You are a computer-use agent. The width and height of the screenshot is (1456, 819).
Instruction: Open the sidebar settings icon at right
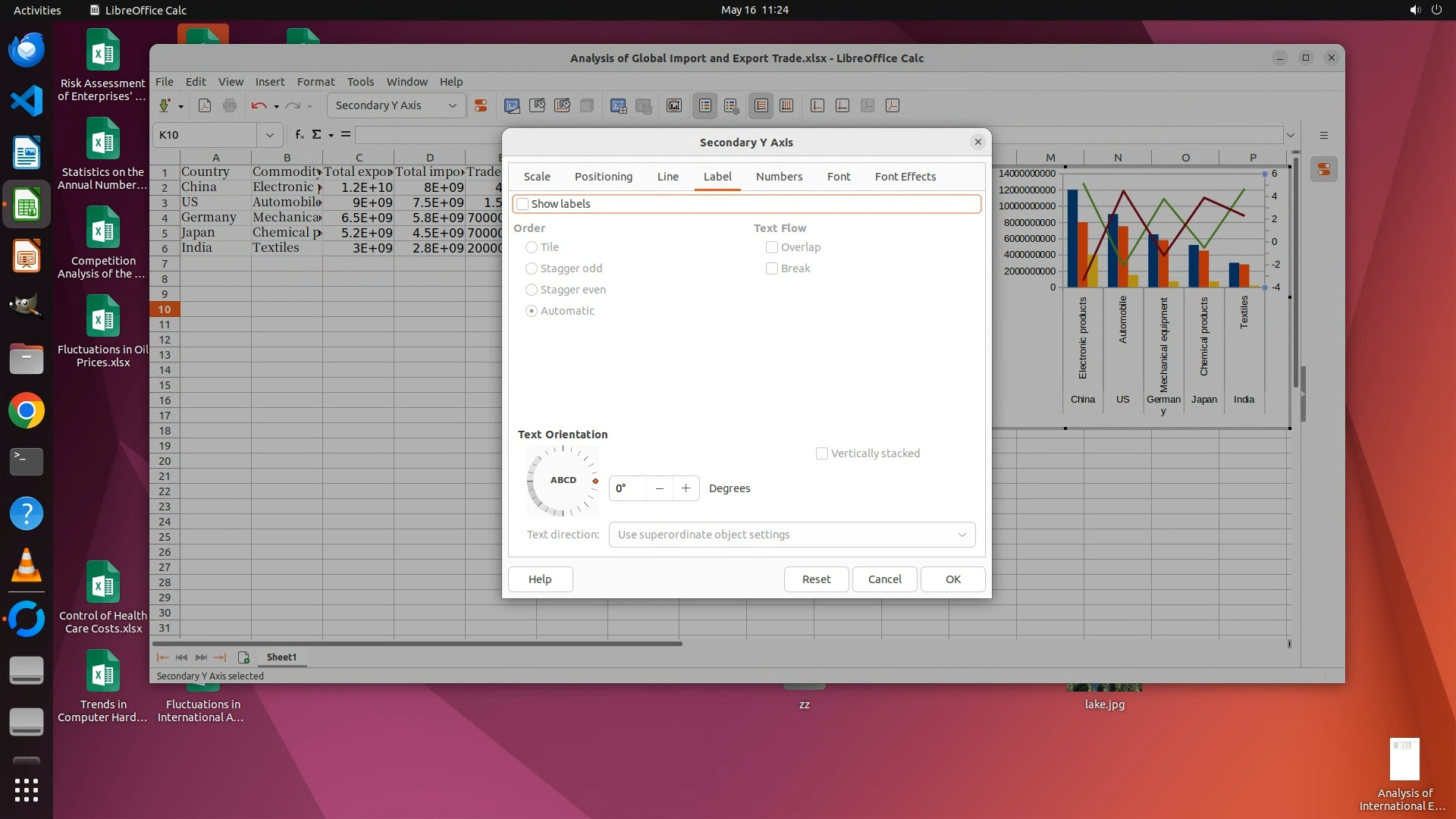pos(1324,136)
